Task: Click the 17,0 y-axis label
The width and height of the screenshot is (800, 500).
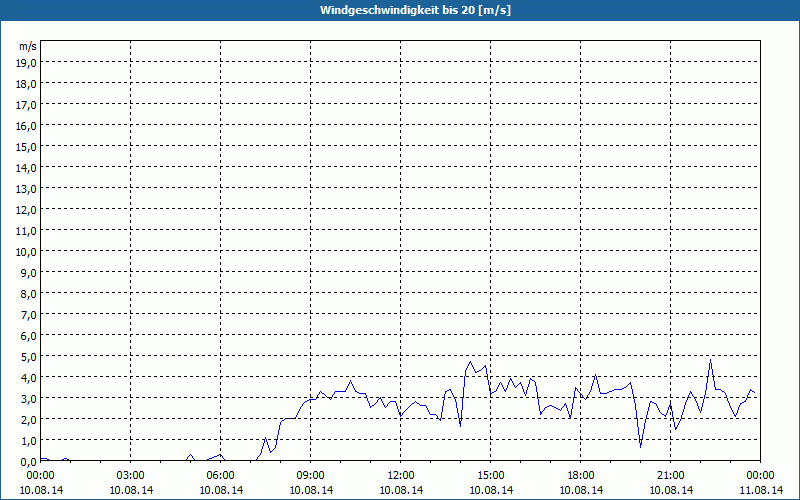Action: (x=26, y=105)
